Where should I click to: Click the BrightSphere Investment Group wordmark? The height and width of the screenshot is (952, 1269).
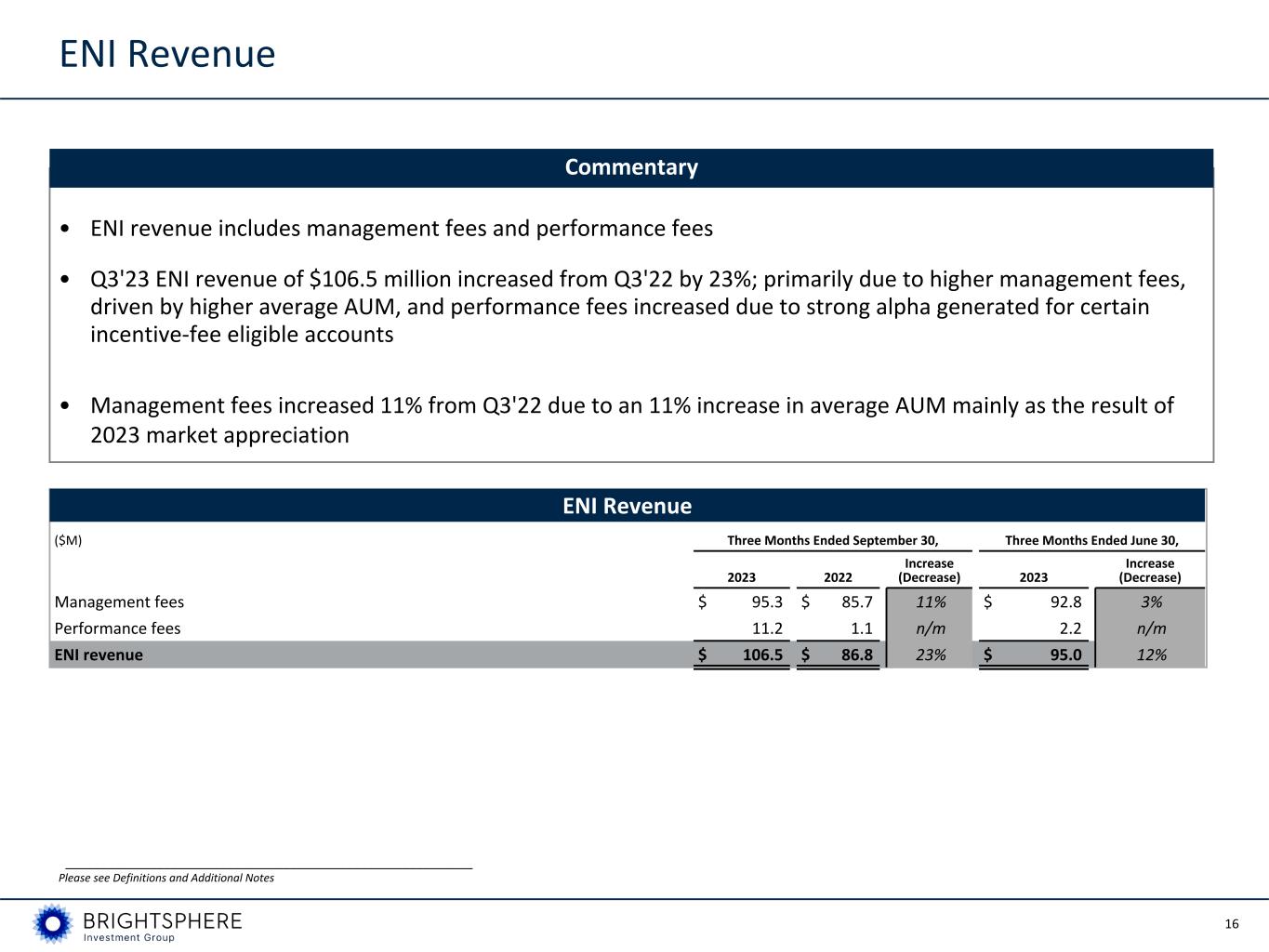[162, 925]
